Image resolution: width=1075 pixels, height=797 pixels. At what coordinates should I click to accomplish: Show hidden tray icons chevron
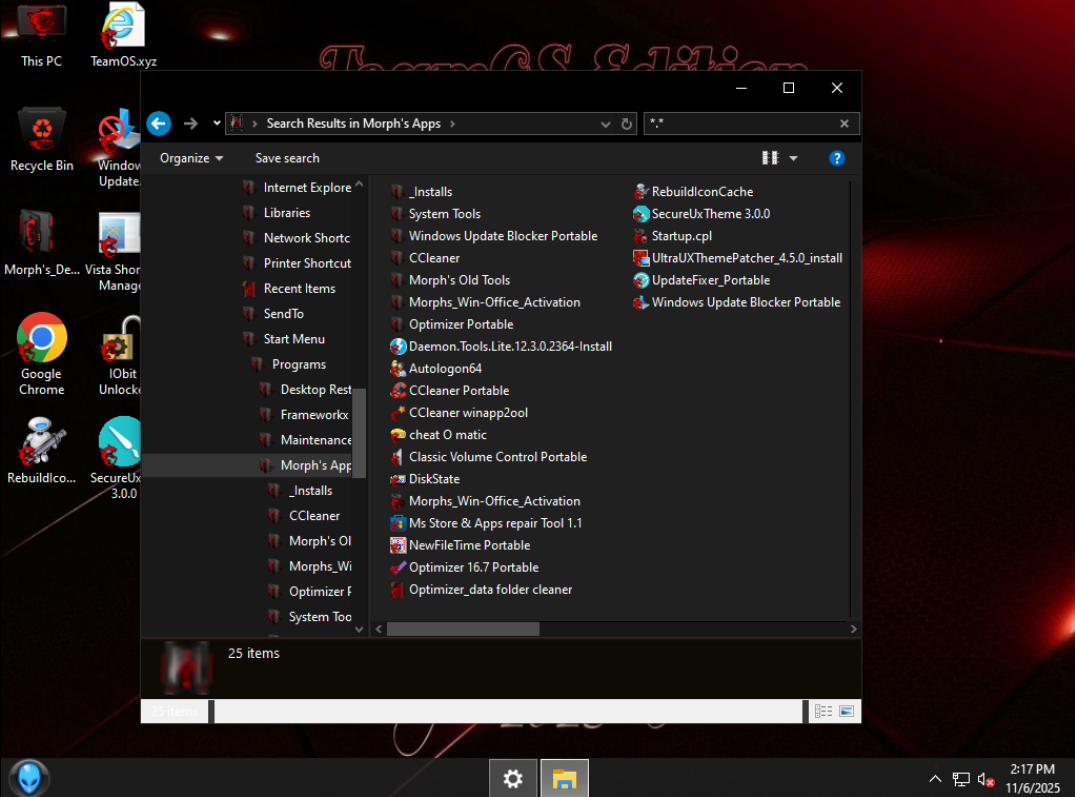935,778
